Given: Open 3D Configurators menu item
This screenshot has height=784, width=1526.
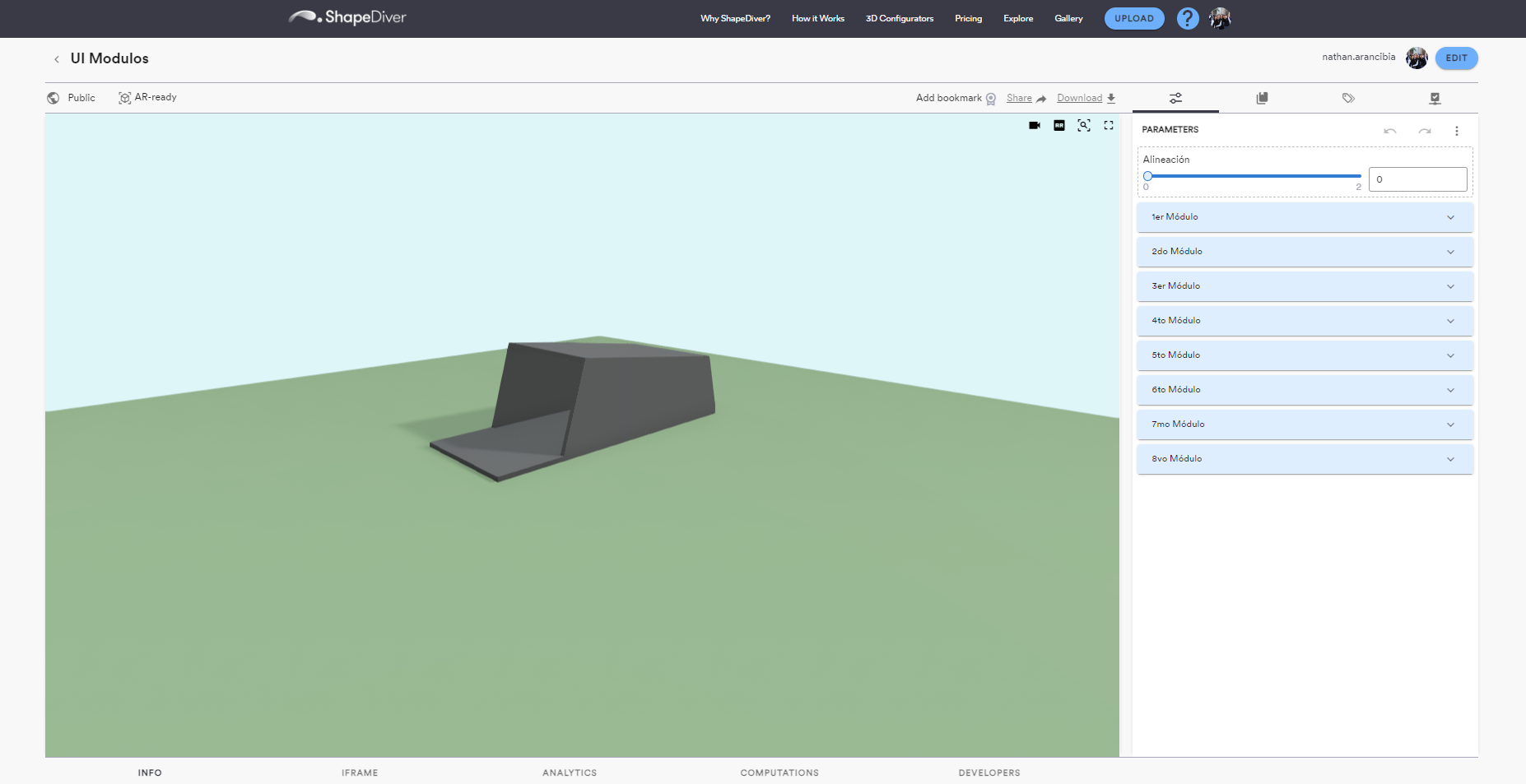Looking at the screenshot, I should pos(900,18).
